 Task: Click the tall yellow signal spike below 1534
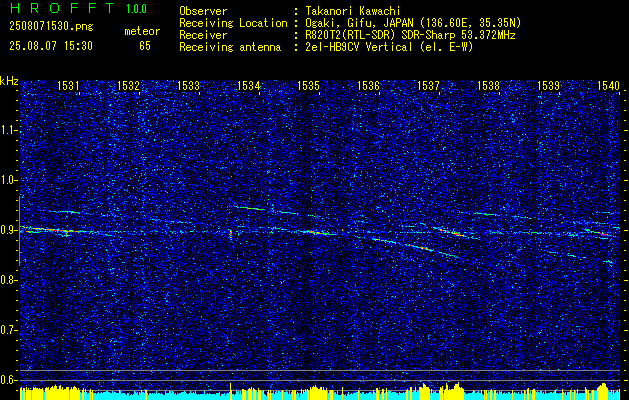231,392
